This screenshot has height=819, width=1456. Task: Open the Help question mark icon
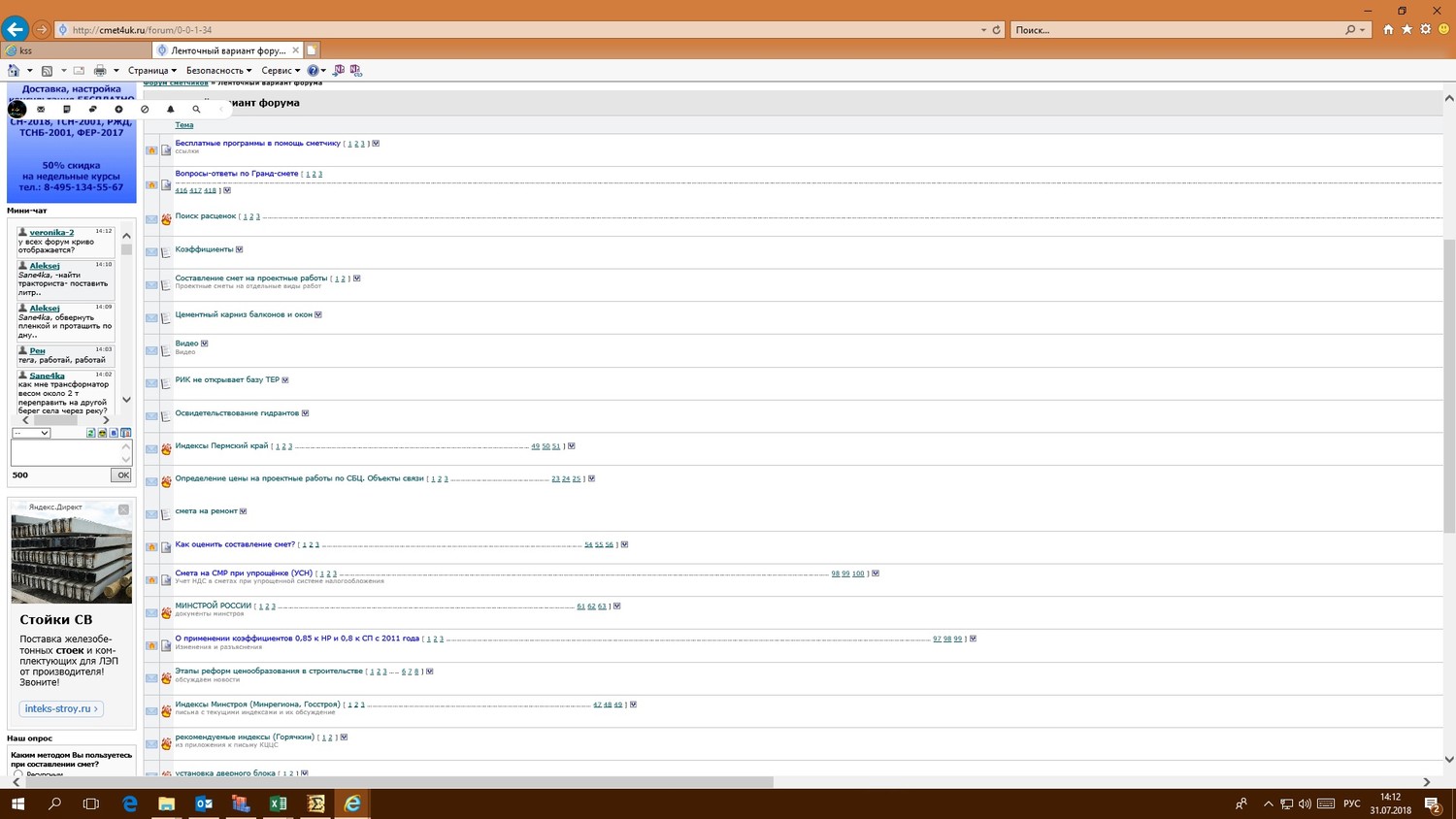[x=313, y=71]
